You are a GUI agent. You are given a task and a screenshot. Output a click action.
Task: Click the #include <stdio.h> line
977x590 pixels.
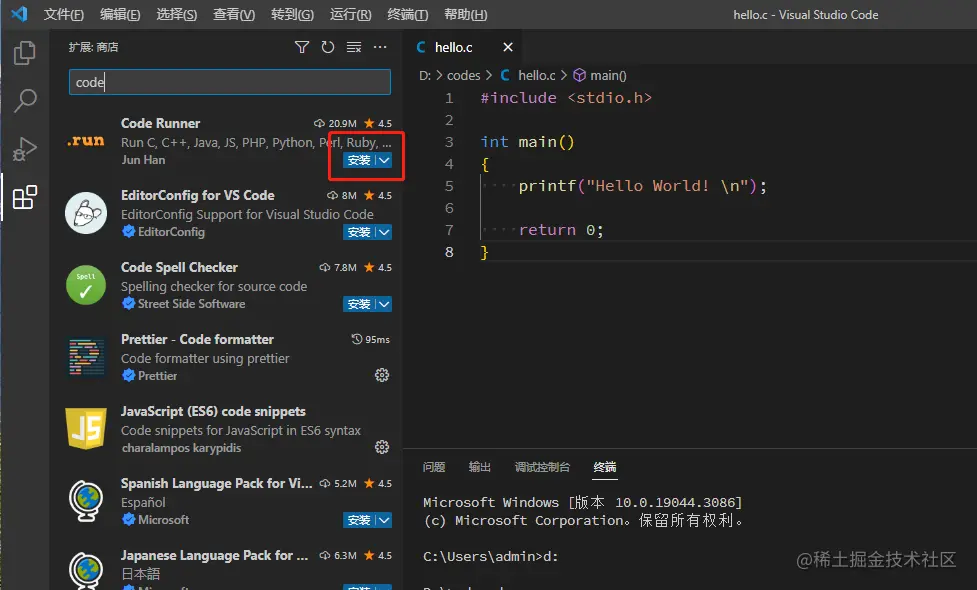pos(566,98)
